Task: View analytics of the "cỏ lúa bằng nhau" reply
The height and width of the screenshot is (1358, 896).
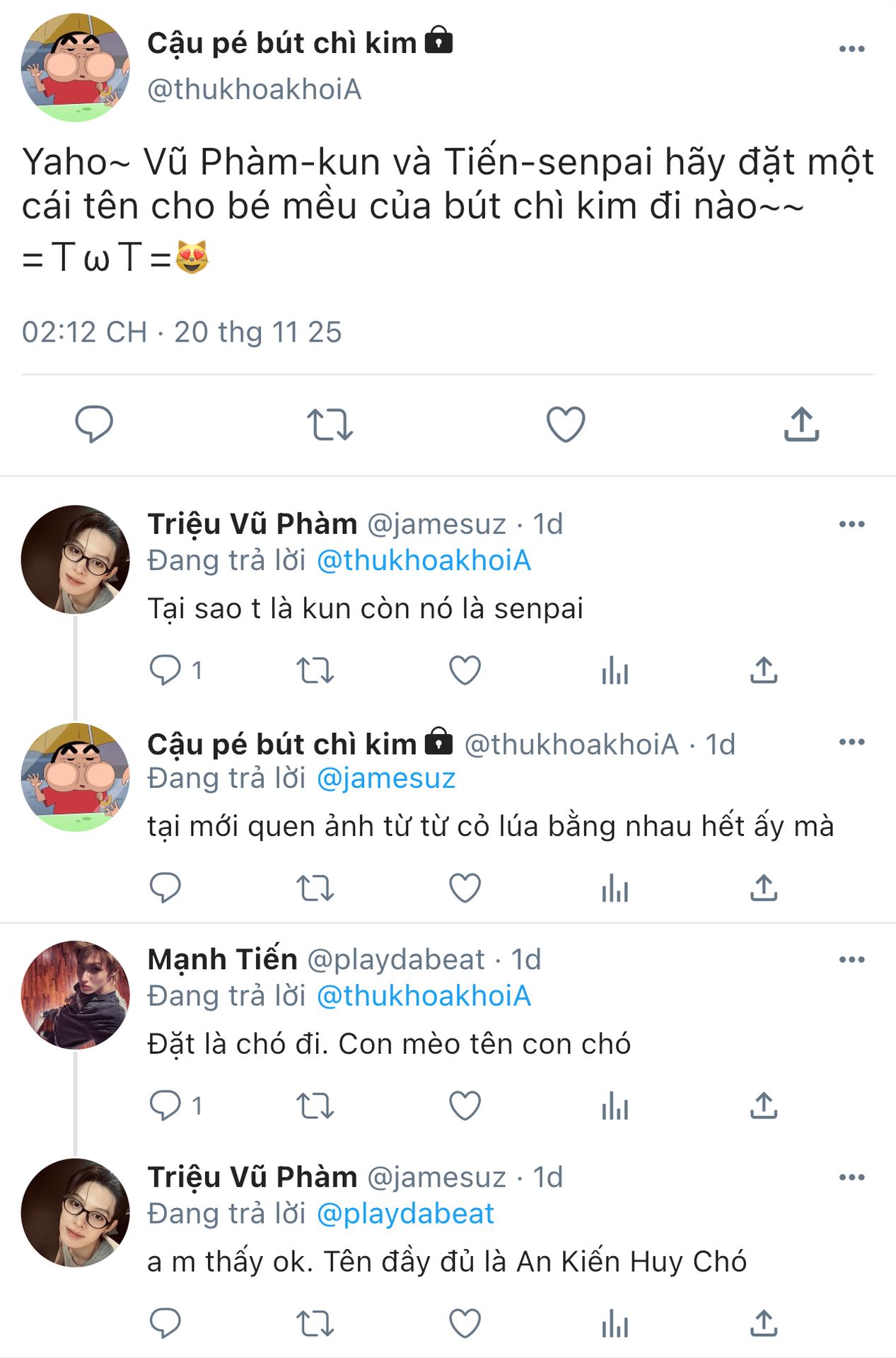Action: pos(615,888)
